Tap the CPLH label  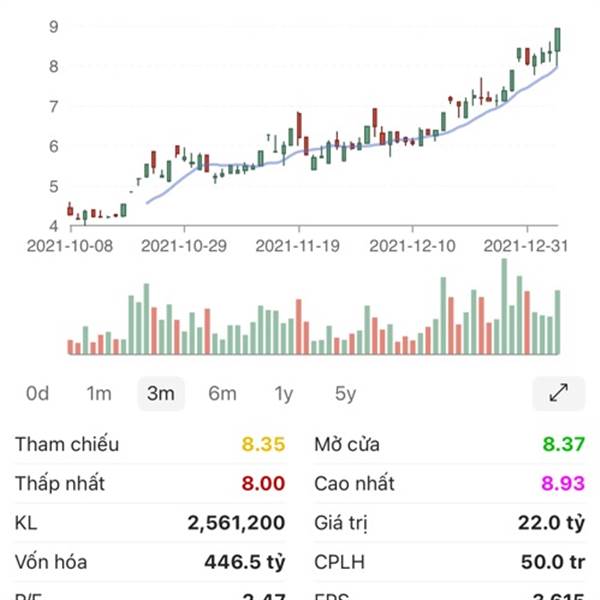pos(339,562)
